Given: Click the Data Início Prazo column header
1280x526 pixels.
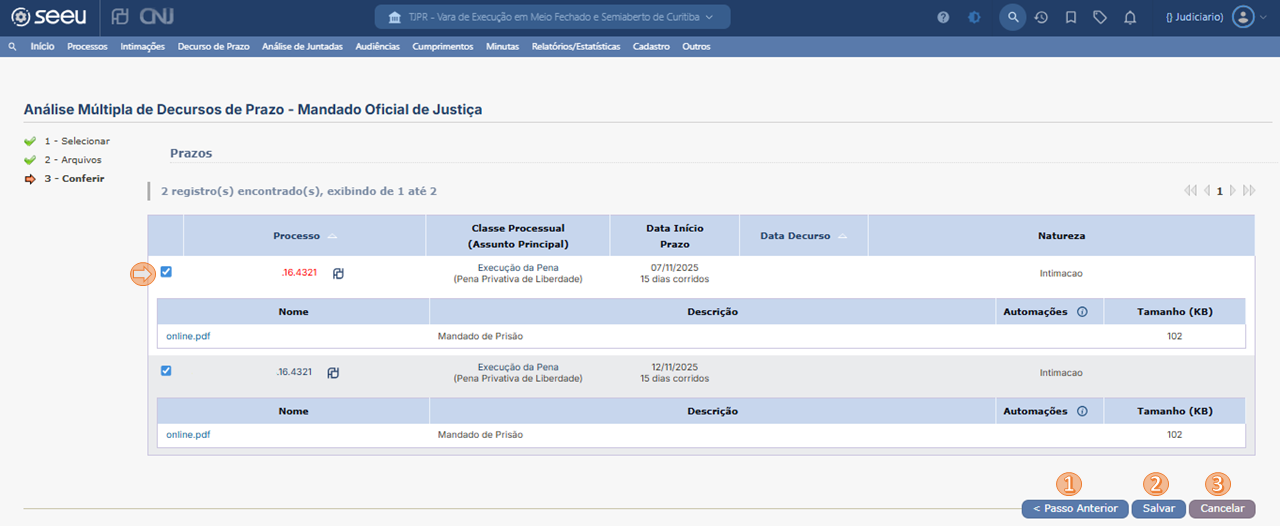Looking at the screenshot, I should [x=674, y=236].
